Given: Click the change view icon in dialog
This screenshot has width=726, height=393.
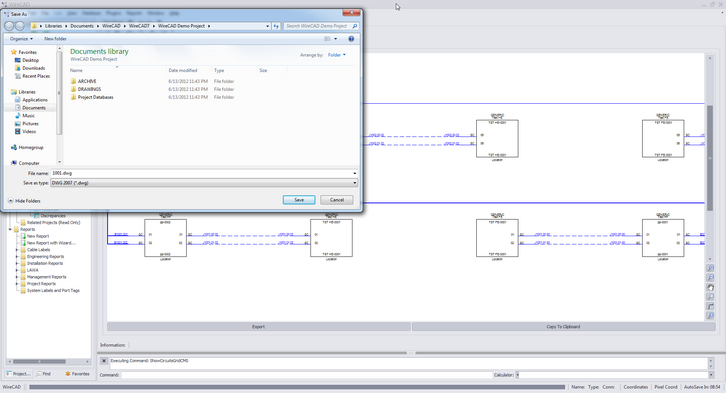Looking at the screenshot, I should click(328, 39).
